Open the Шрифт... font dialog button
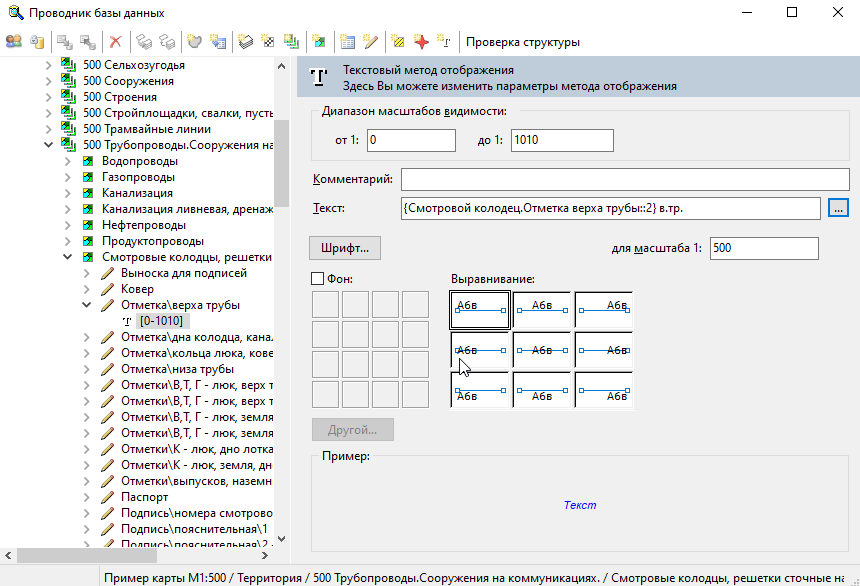Image resolution: width=860 pixels, height=586 pixels. pyautogui.click(x=345, y=248)
